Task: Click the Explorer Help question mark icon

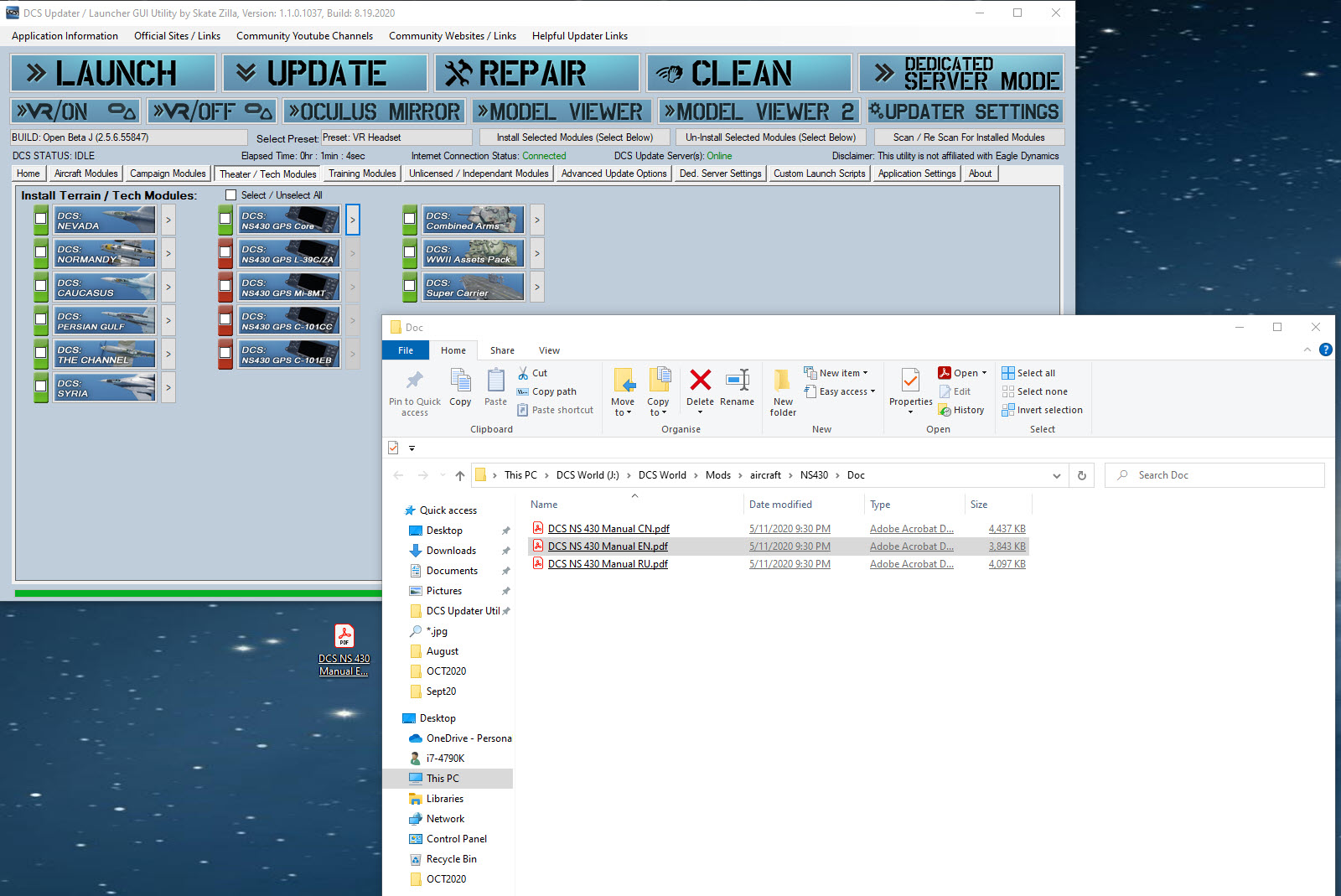Action: pyautogui.click(x=1325, y=350)
